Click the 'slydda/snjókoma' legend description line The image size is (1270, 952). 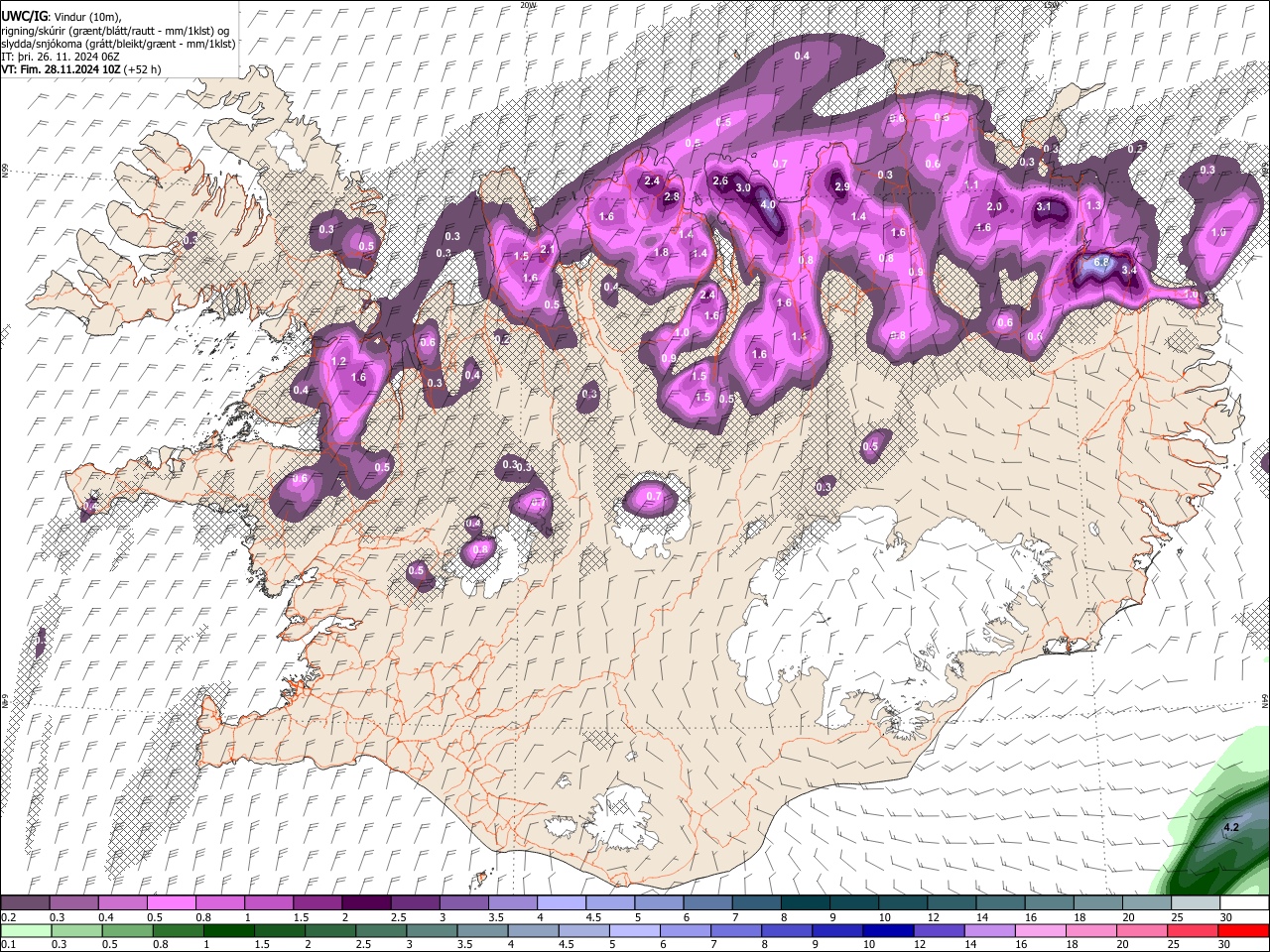point(118,44)
